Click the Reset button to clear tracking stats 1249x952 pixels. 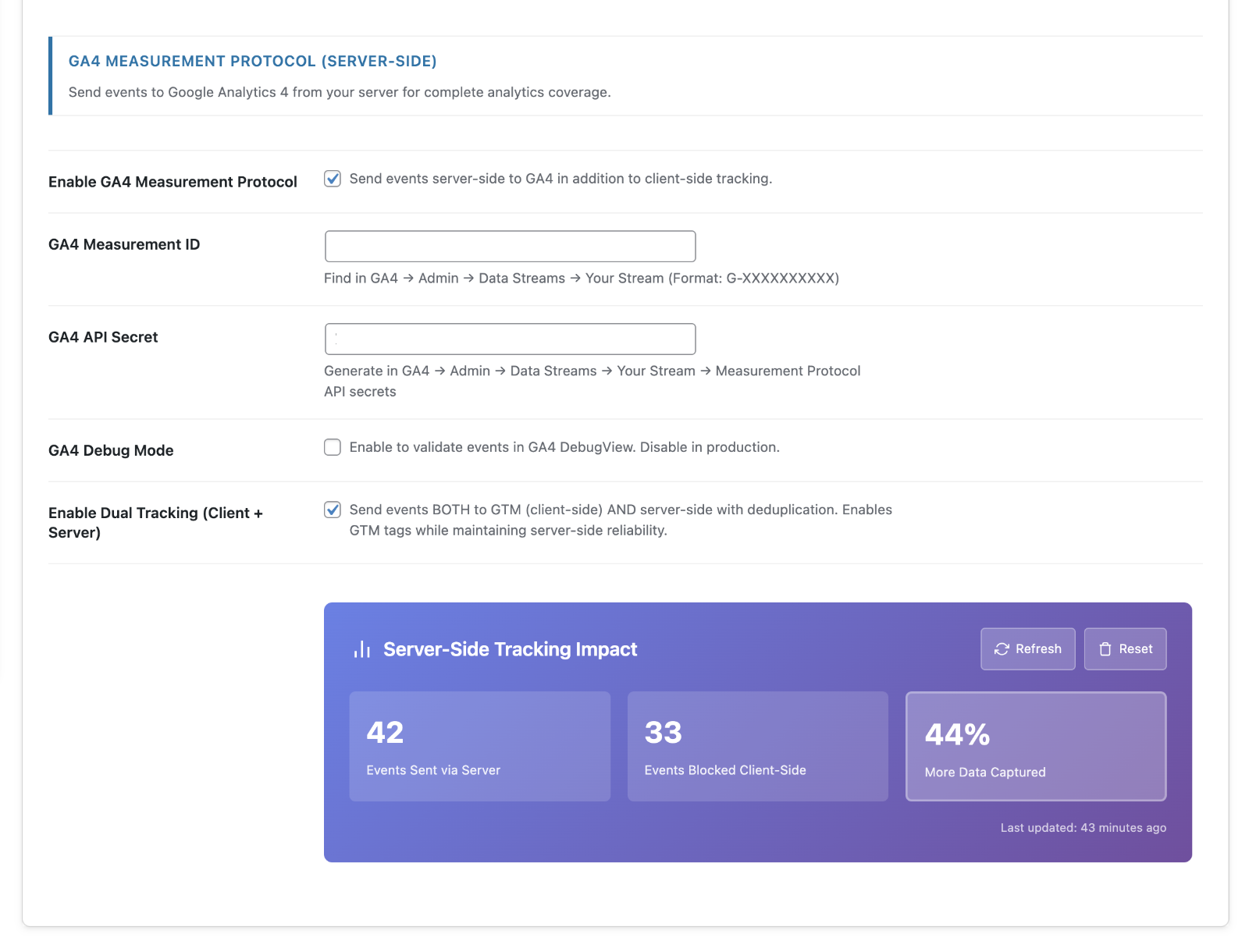1125,648
